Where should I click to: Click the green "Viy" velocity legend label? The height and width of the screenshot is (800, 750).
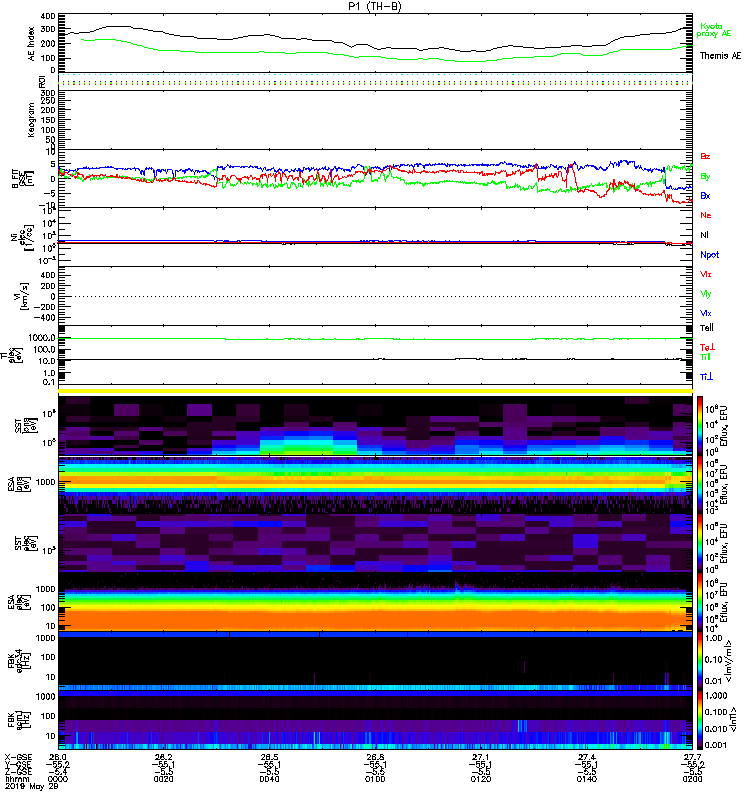point(706,294)
